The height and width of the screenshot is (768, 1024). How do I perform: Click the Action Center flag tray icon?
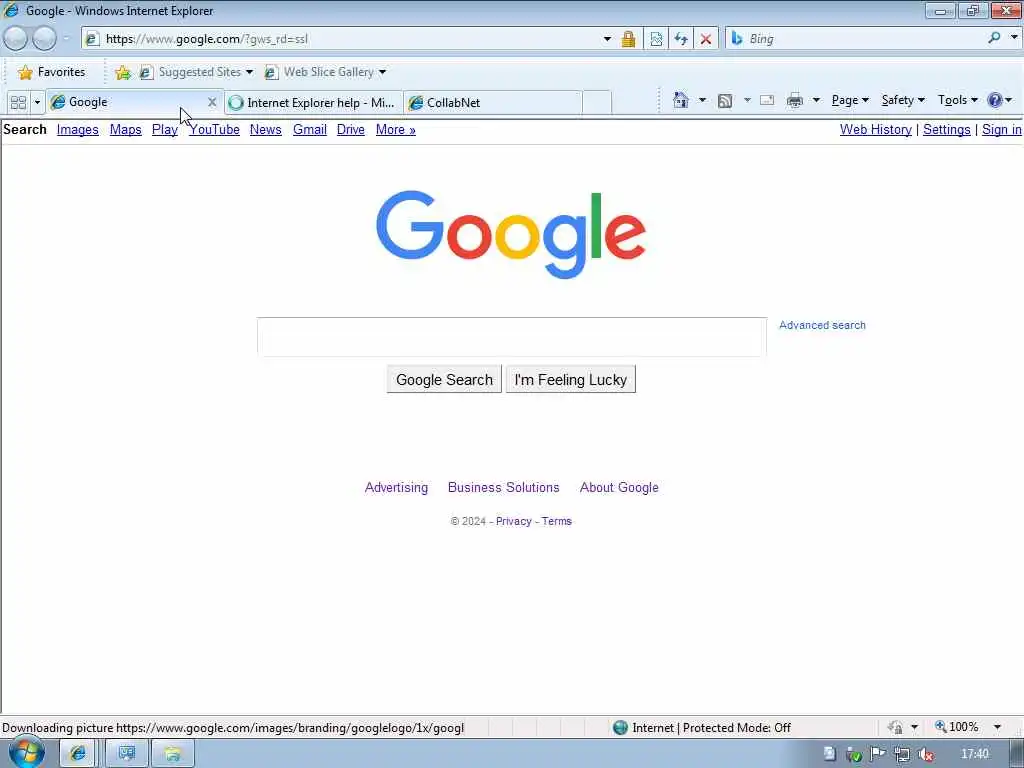pyautogui.click(x=878, y=754)
